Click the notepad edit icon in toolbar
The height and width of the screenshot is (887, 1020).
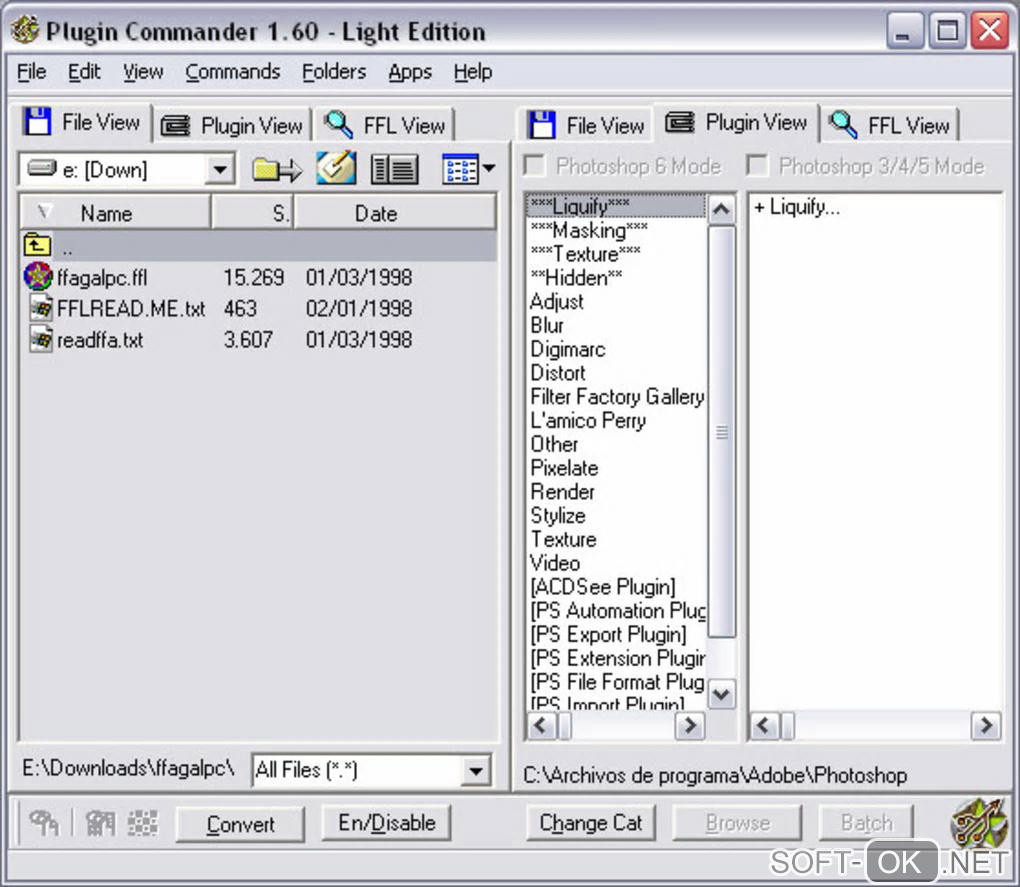point(336,168)
